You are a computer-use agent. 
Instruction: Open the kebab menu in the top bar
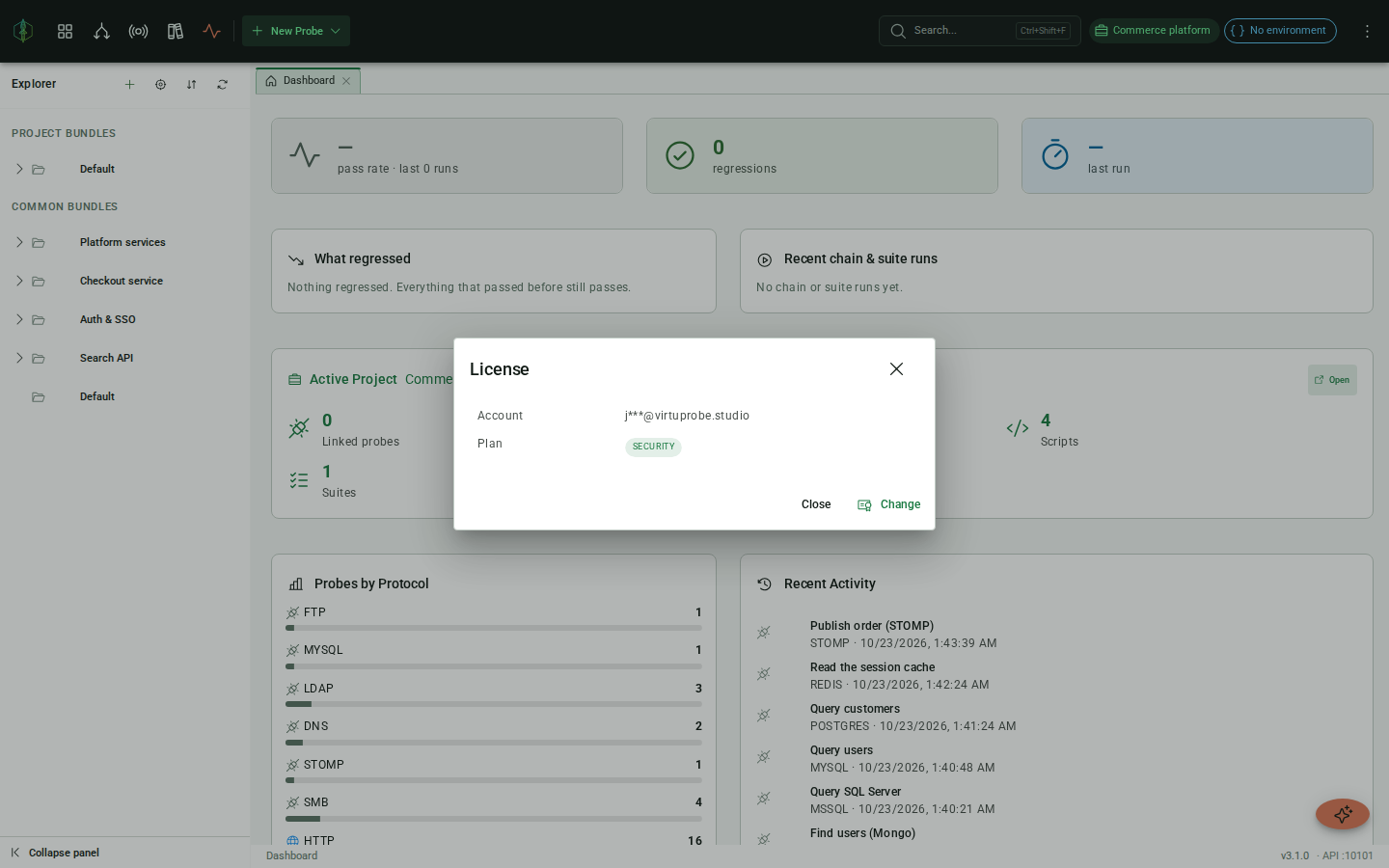pyautogui.click(x=1367, y=31)
